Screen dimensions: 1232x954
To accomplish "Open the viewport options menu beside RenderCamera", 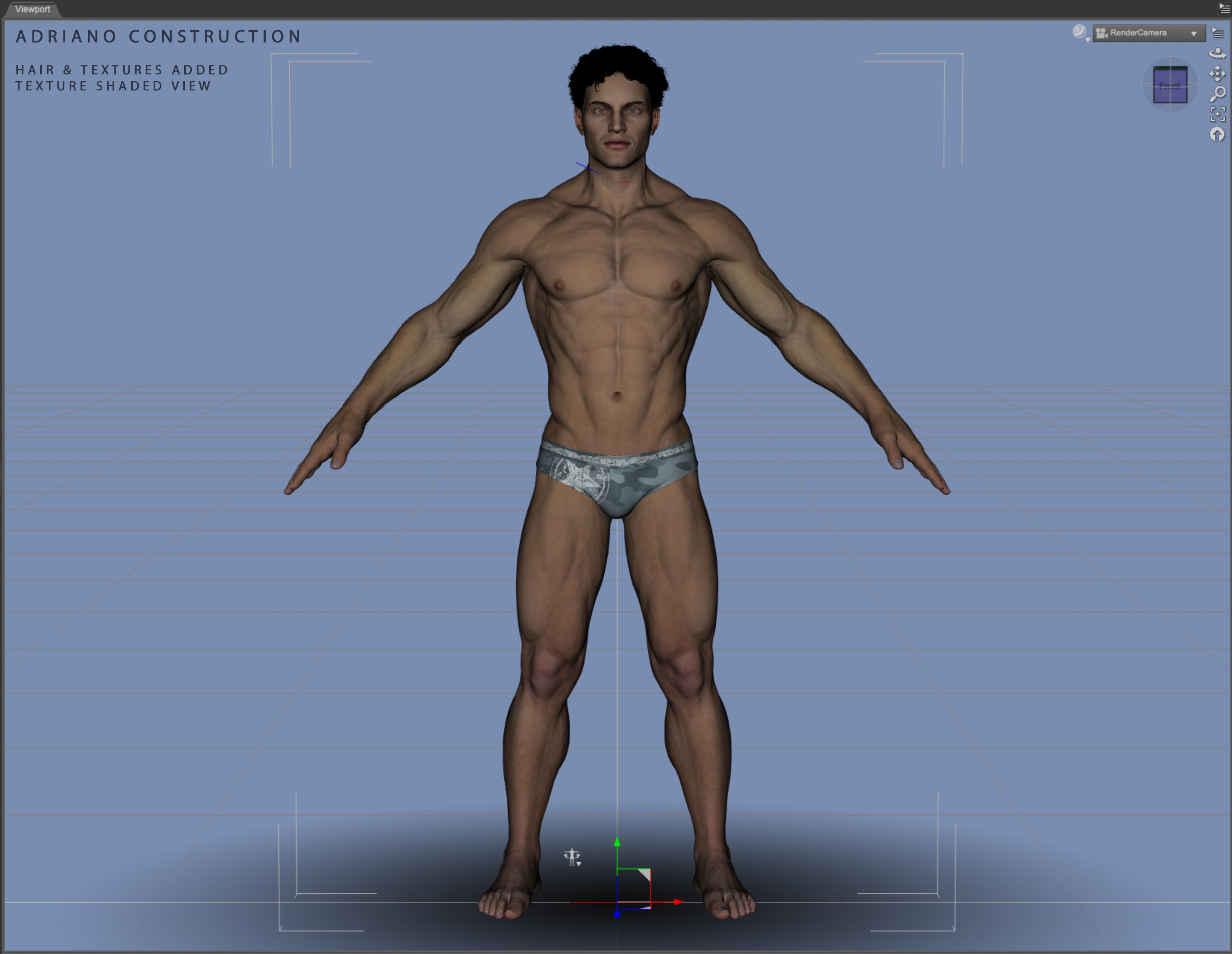I will coord(1217,33).
